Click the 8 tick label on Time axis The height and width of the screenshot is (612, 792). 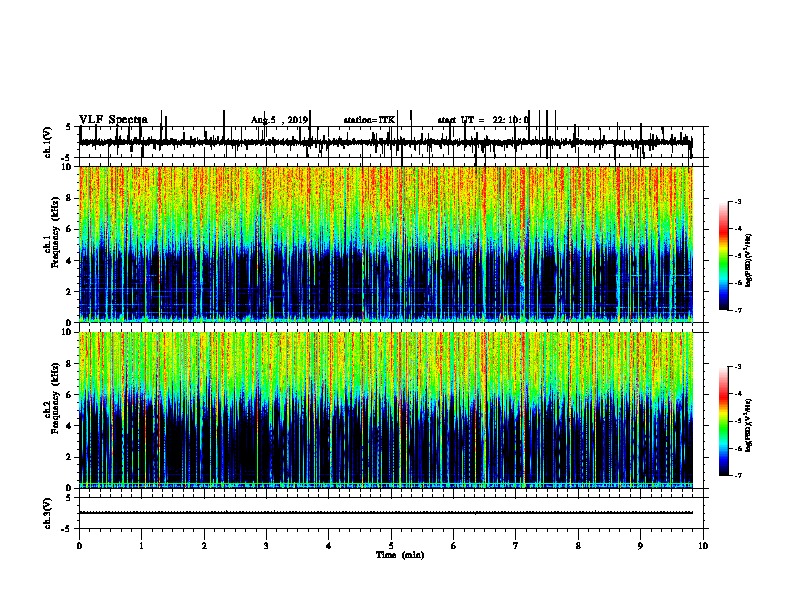click(x=578, y=545)
